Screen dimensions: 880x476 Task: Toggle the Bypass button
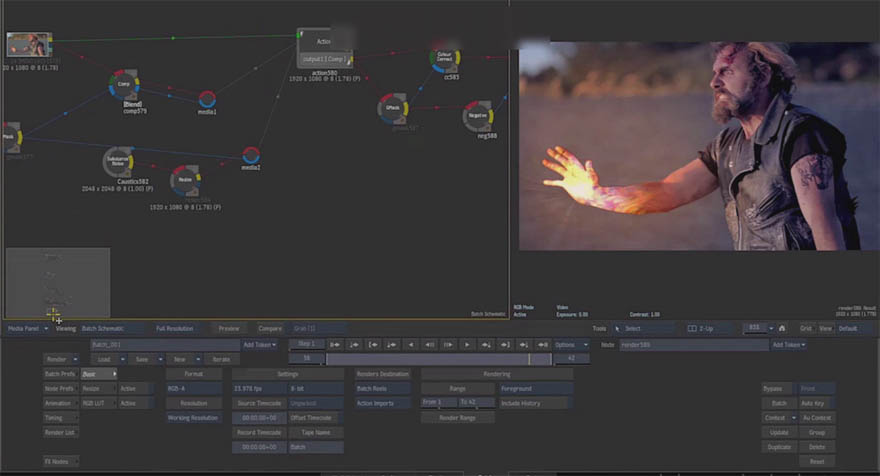click(777, 388)
